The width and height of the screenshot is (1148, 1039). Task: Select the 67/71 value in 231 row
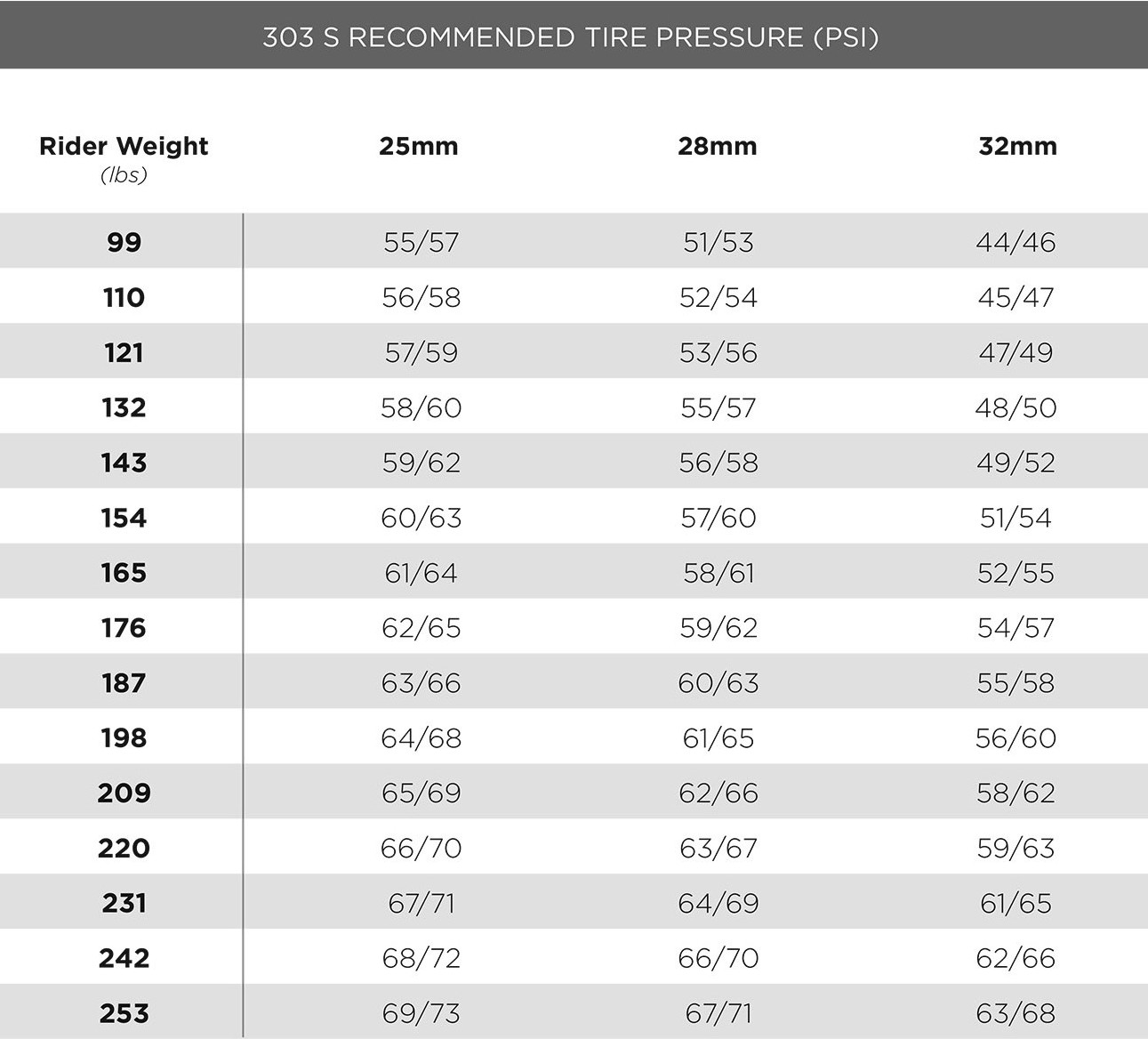pos(421,903)
